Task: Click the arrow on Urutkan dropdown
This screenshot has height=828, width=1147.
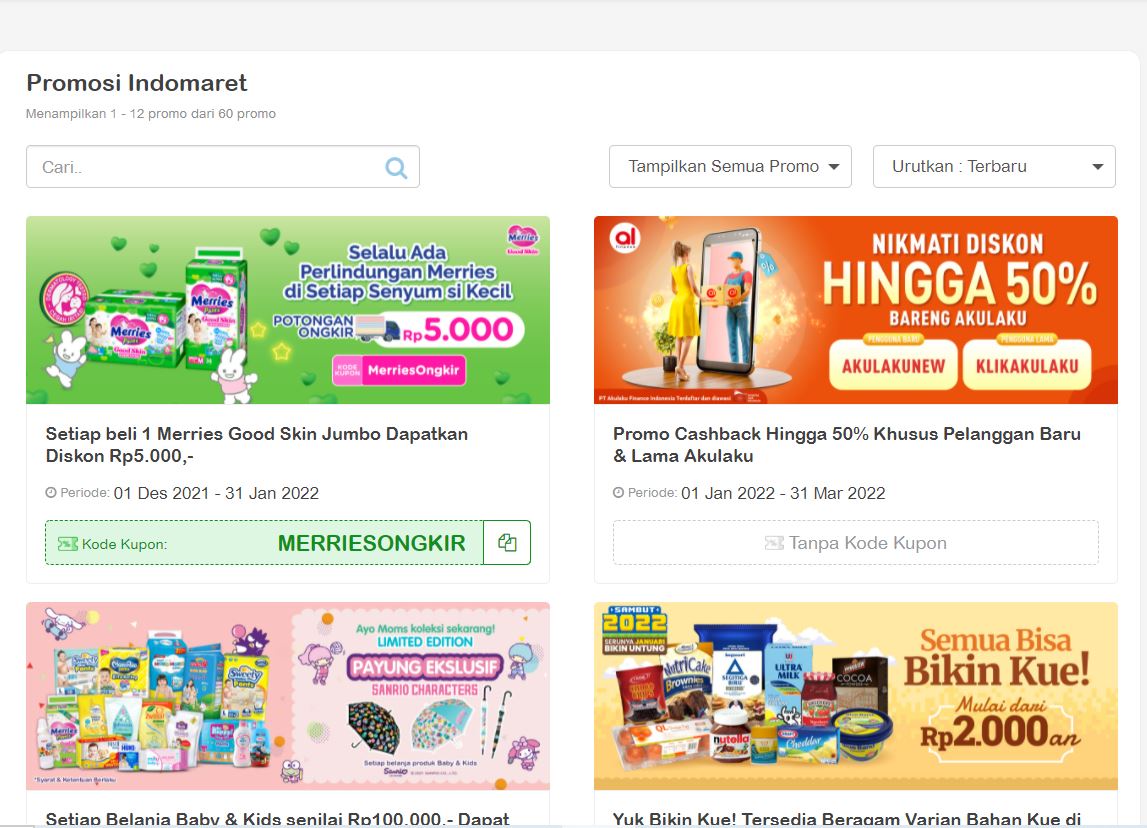Action: point(1097,167)
